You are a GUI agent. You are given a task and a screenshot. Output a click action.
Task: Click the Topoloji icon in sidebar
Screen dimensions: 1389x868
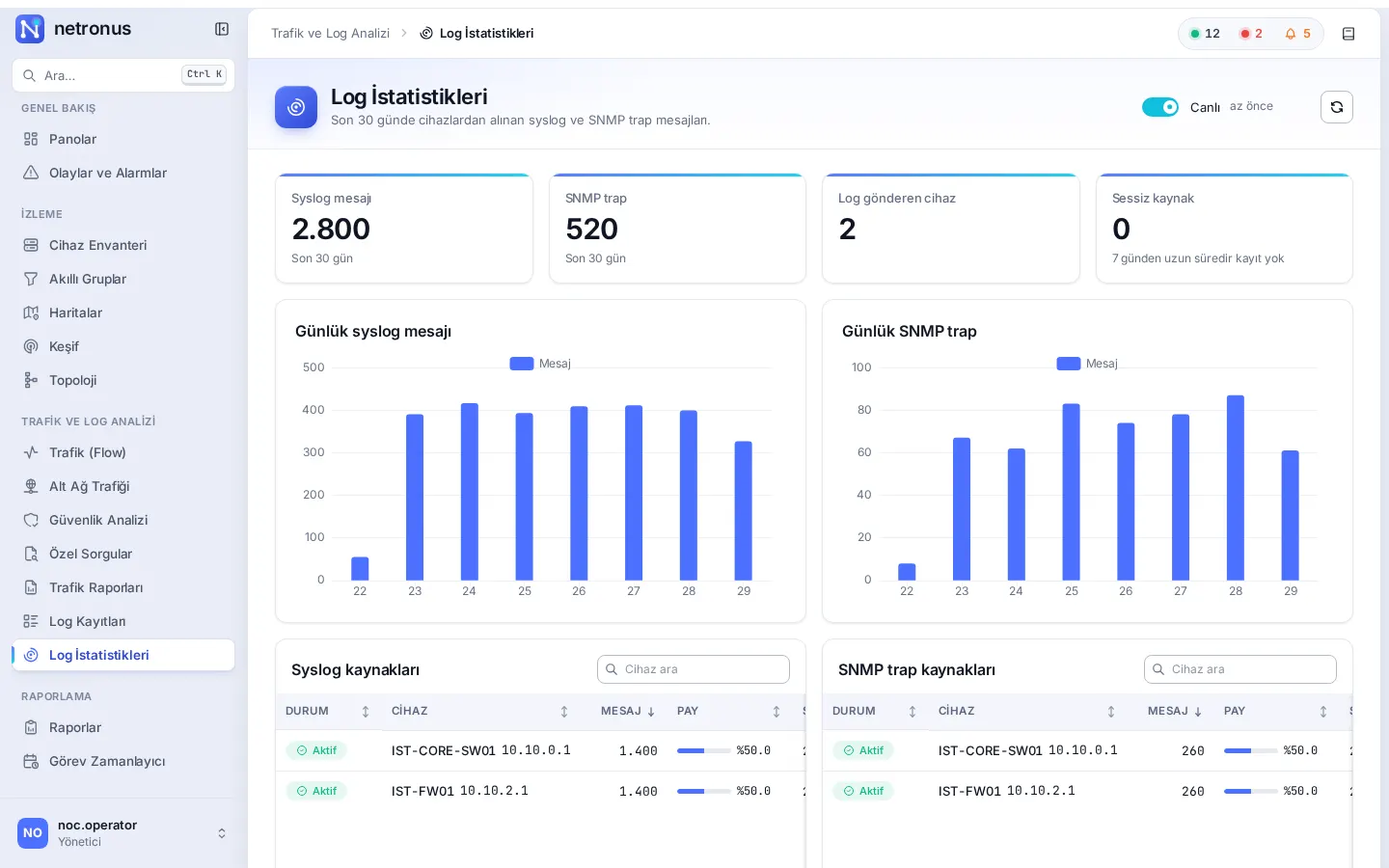coord(31,380)
